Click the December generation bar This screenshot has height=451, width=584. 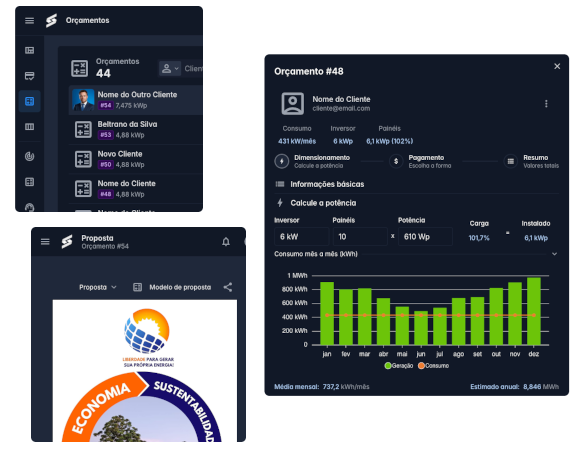pos(534,311)
